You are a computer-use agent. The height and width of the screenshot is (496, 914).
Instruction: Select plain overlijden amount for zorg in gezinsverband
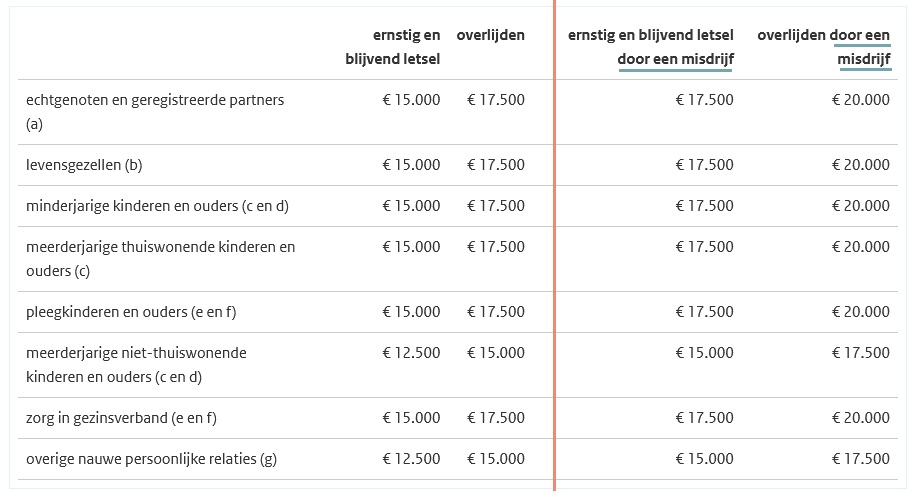[x=496, y=418]
